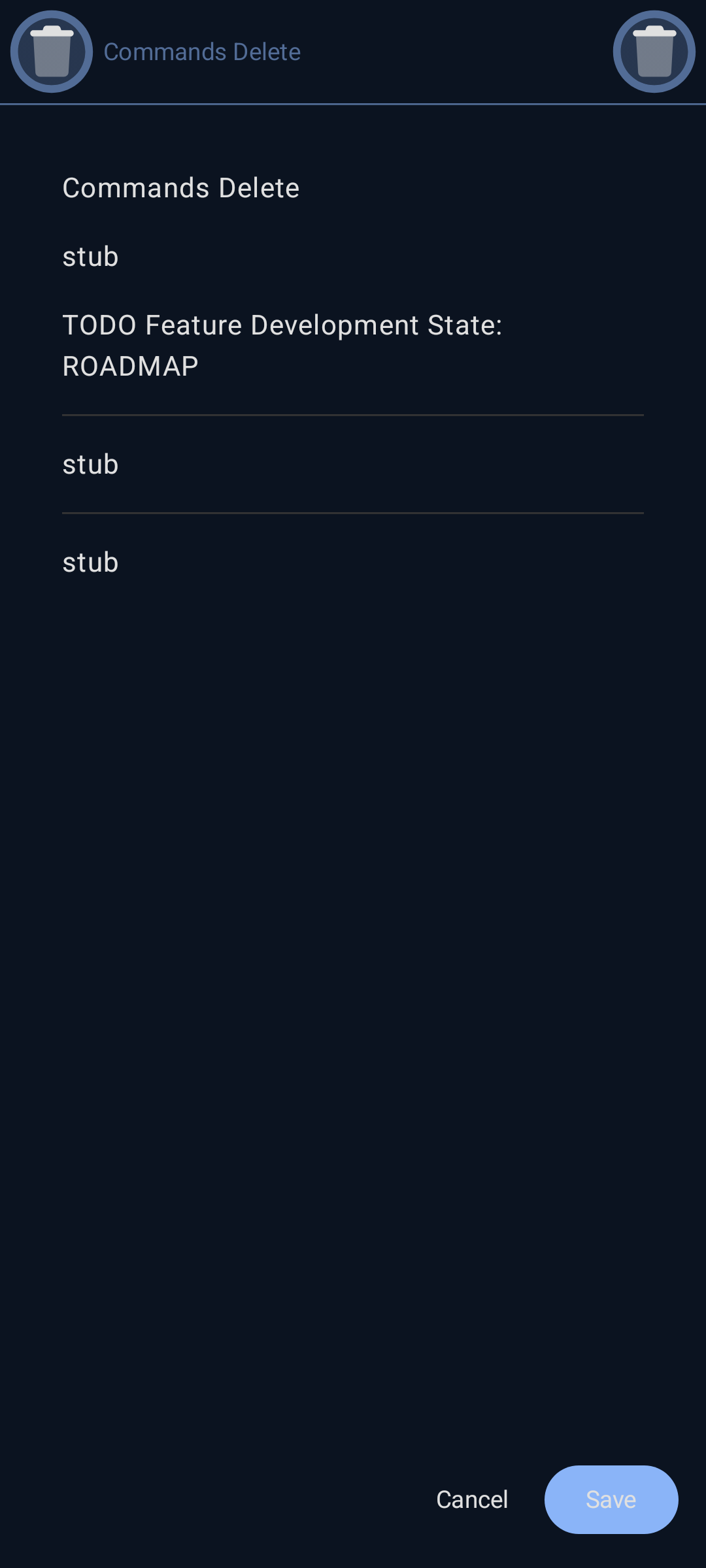Select the last stub item below the dividers

pyautogui.click(x=91, y=563)
